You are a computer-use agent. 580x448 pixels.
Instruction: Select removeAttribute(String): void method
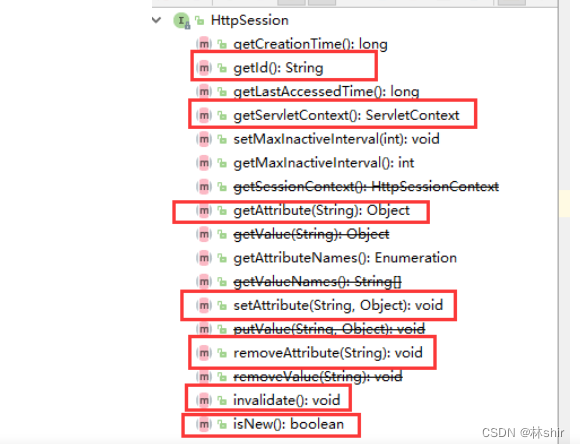328,353
